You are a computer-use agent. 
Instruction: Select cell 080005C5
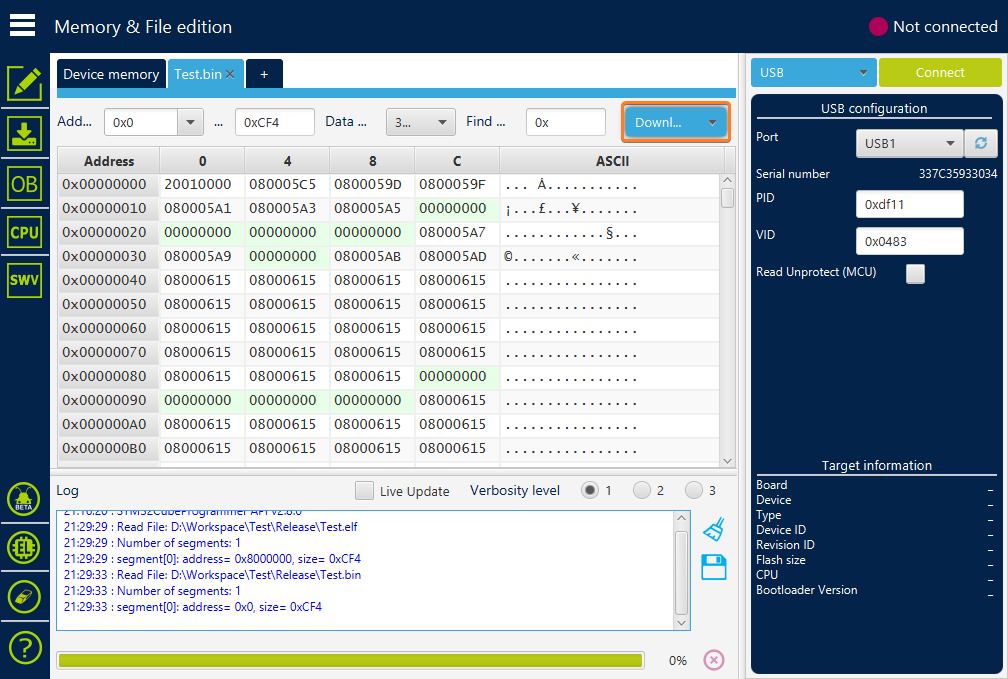pos(287,185)
